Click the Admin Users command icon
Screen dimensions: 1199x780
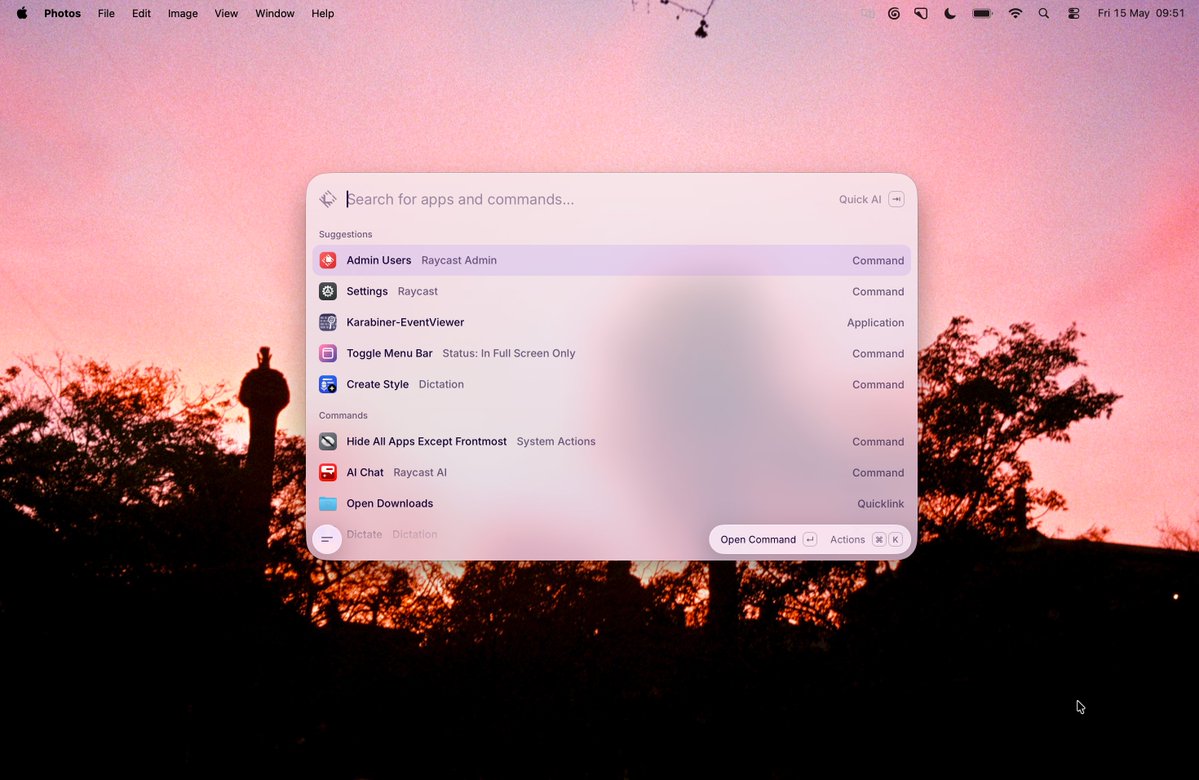[328, 260]
